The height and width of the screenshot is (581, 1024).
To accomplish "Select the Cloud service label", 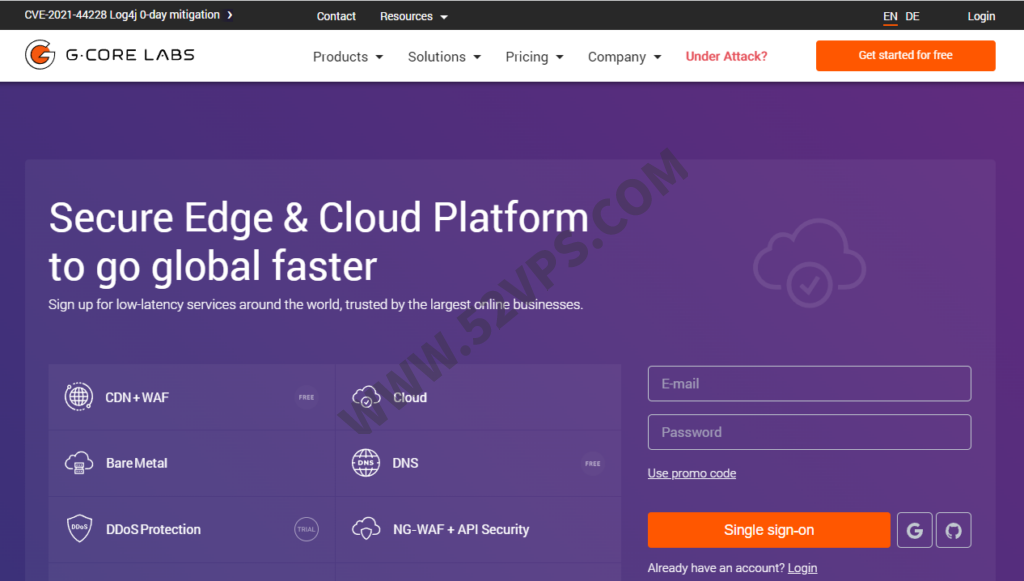I will [410, 398].
